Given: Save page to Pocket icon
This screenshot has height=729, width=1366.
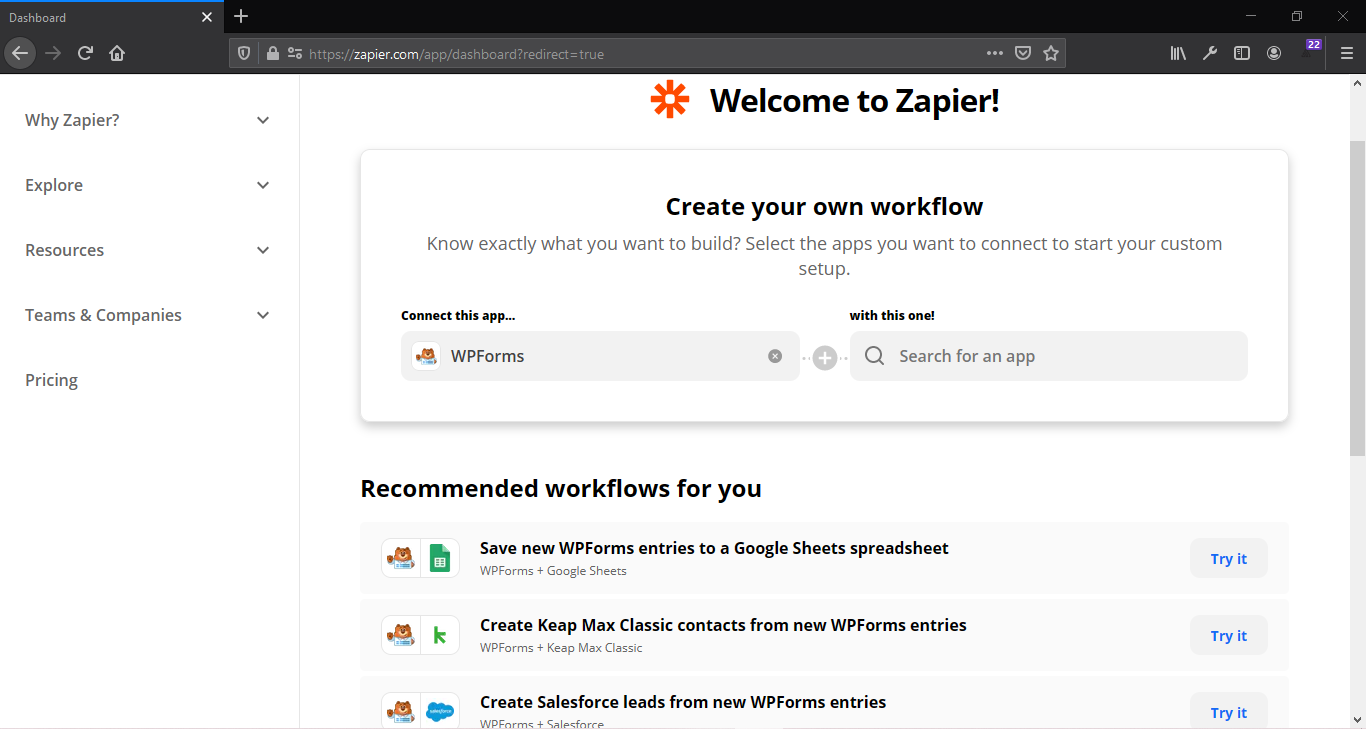Looking at the screenshot, I should pyautogui.click(x=1023, y=54).
